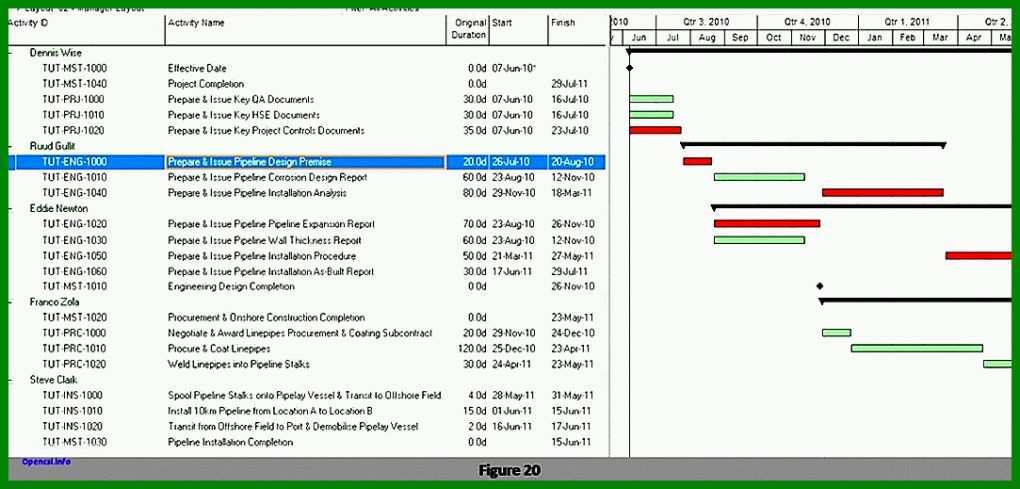Image resolution: width=1020 pixels, height=489 pixels.
Task: Click the Engineering Design Completion milestone diamond
Action: tap(820, 286)
